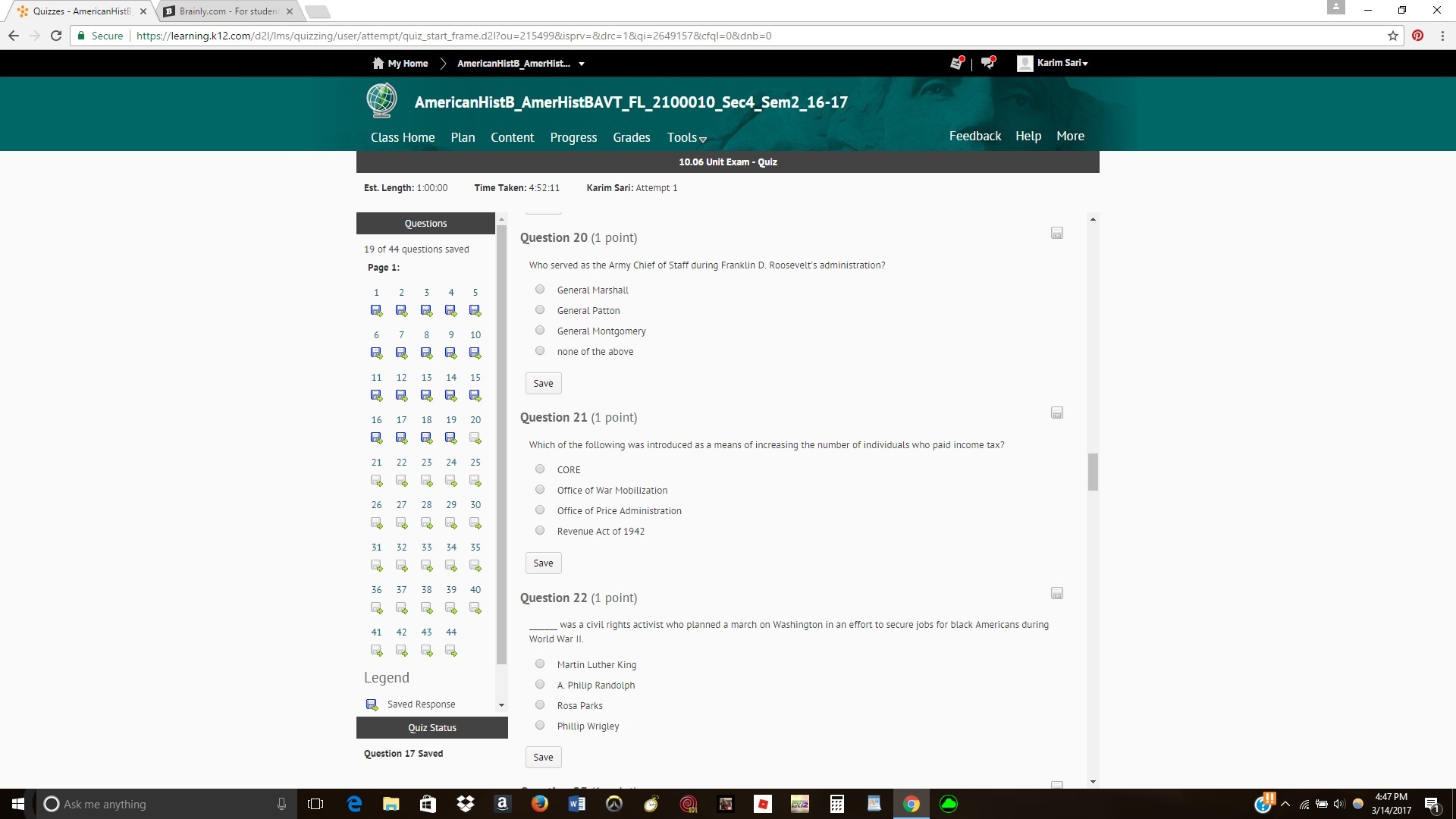Select A. Philip Randolph radio option
Image resolution: width=1456 pixels, height=819 pixels.
tap(540, 685)
